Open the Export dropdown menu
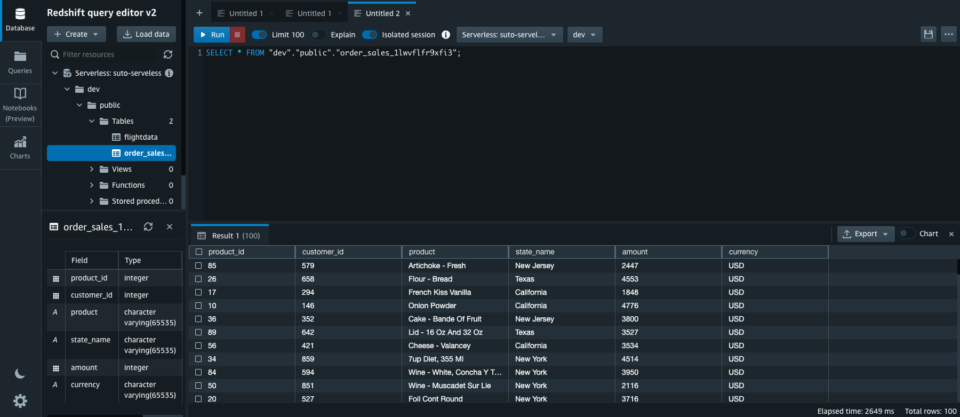The height and width of the screenshot is (417, 960). click(x=866, y=234)
